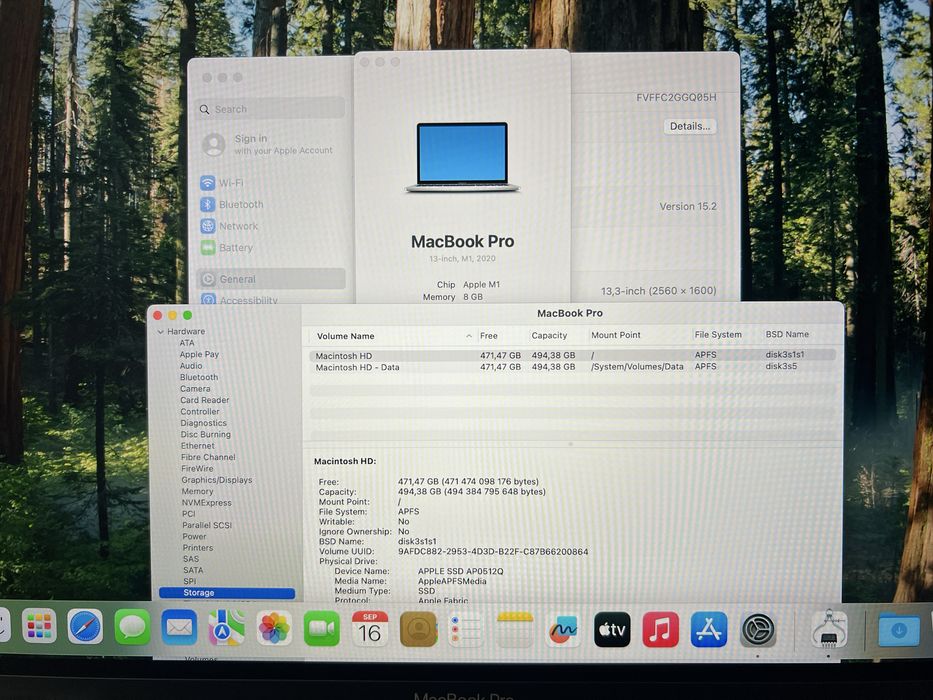The width and height of the screenshot is (933, 700).
Task: Open System Information chip icon in Dock
Action: click(x=829, y=629)
